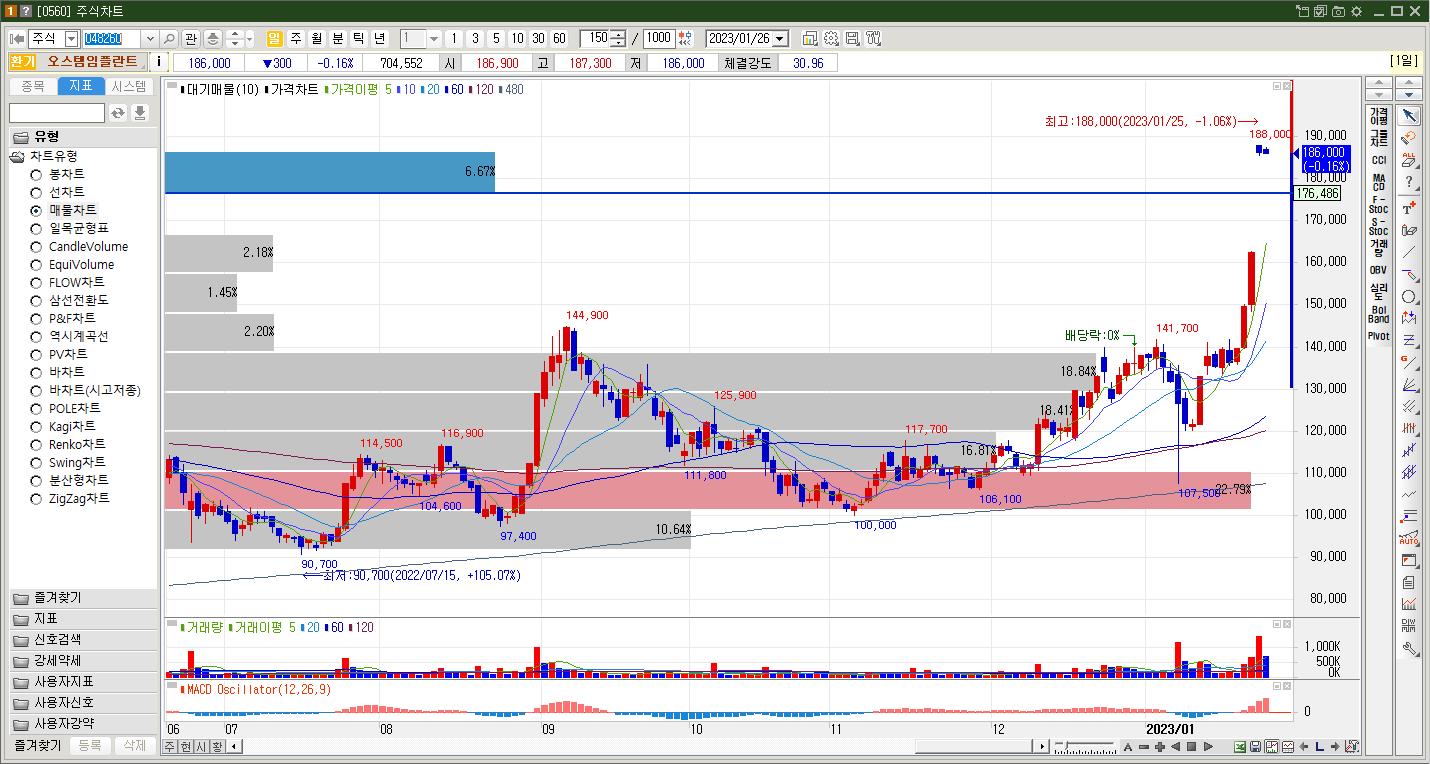Image resolution: width=1430 pixels, height=764 pixels.
Task: Select the 월 monthly period button
Action: [316, 38]
